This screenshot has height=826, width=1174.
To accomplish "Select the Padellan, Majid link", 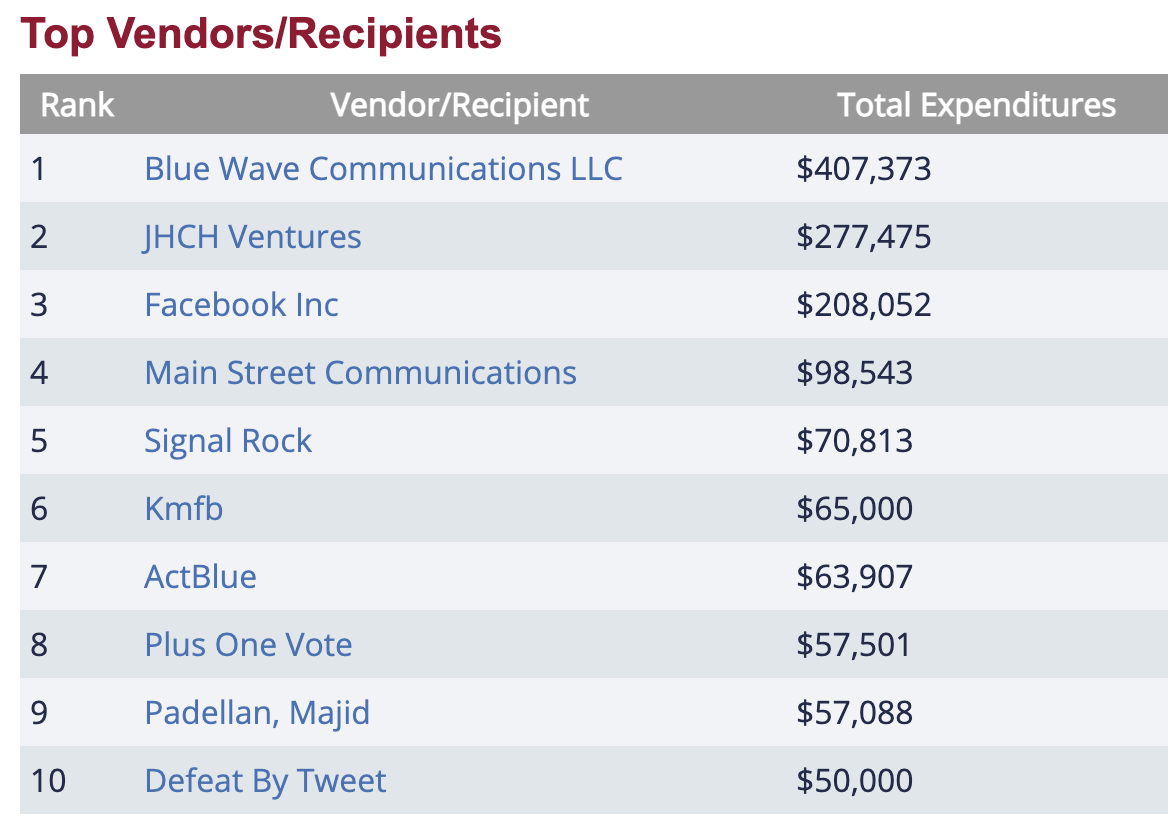I will (257, 712).
